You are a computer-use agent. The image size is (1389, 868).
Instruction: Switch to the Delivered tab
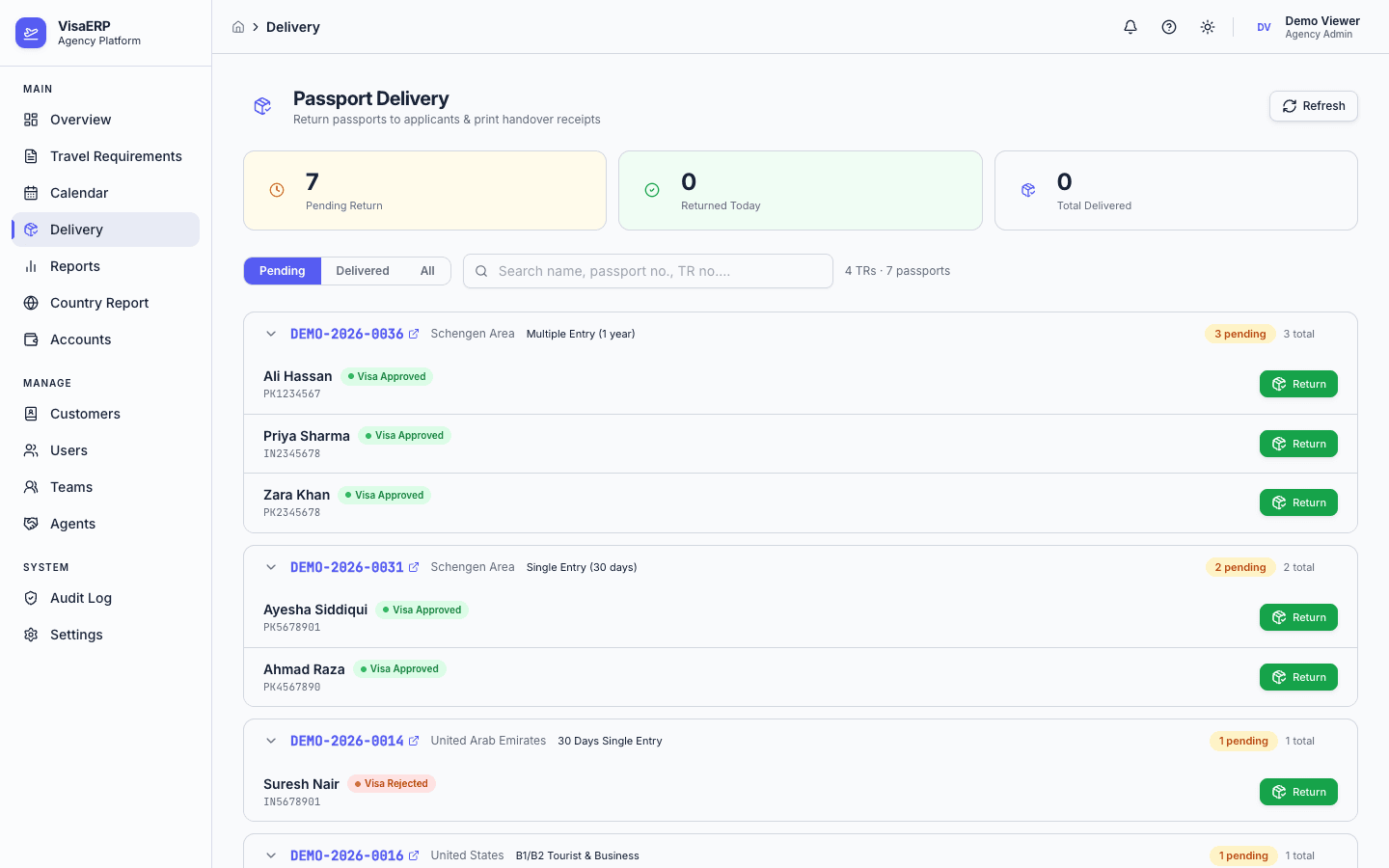tap(363, 271)
